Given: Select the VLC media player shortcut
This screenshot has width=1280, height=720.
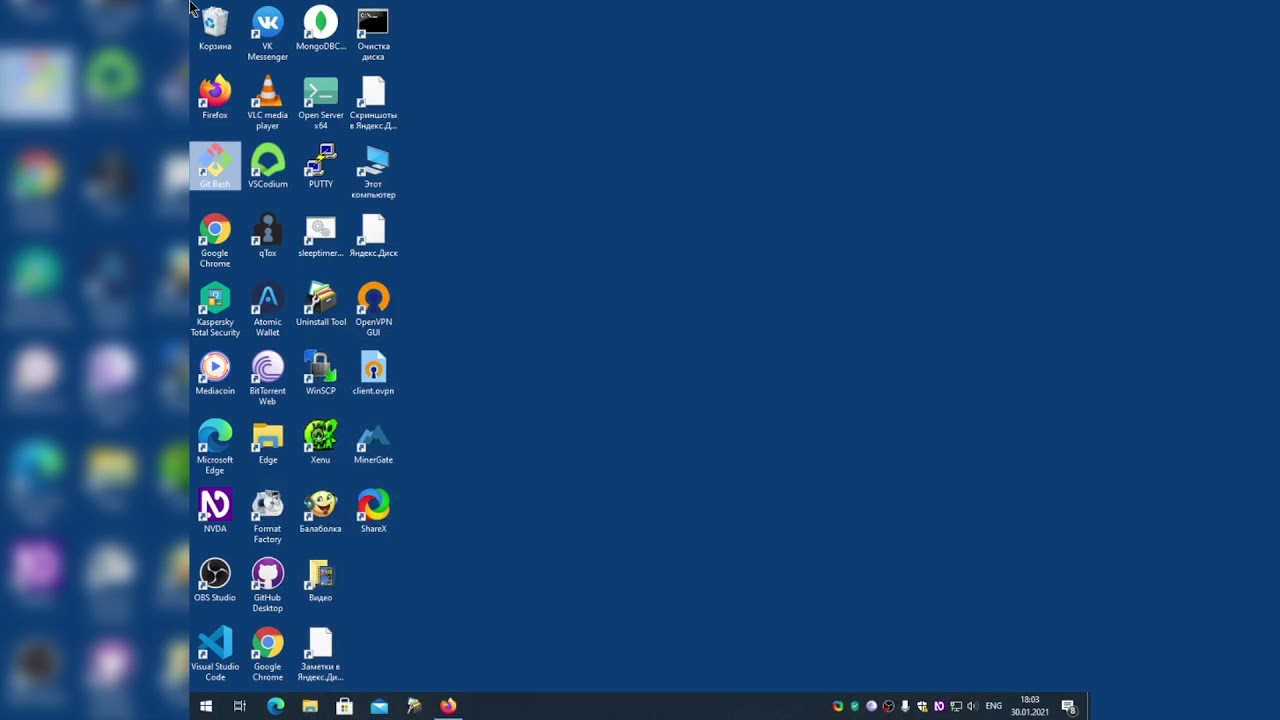Looking at the screenshot, I should 267,103.
